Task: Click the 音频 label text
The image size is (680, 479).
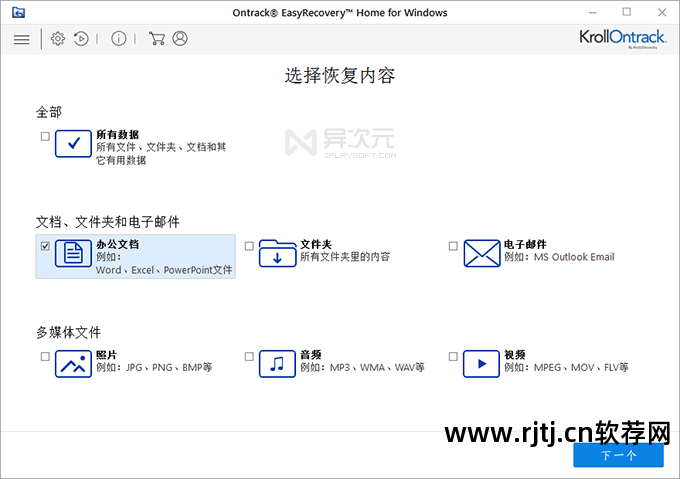Action: point(311,355)
